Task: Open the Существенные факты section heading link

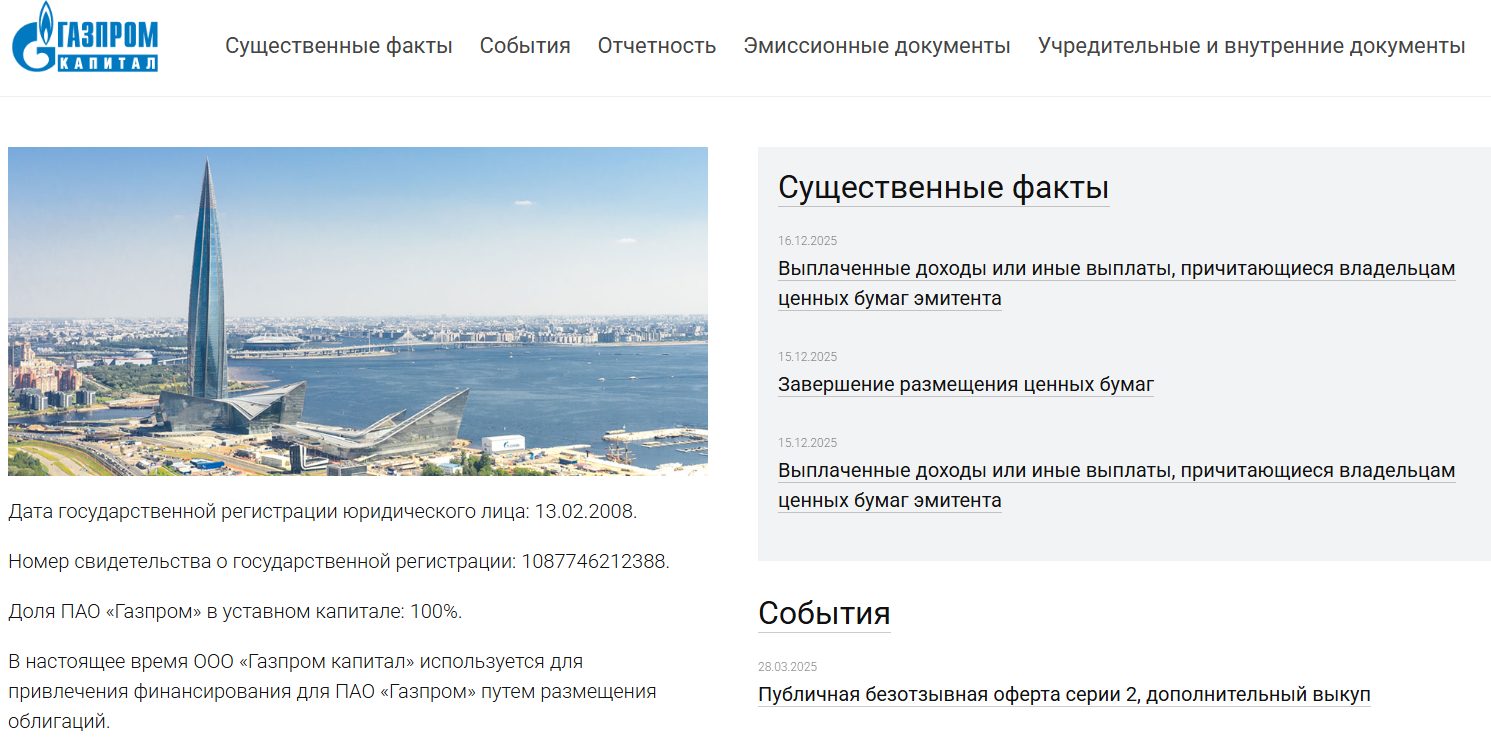Action: [944, 188]
